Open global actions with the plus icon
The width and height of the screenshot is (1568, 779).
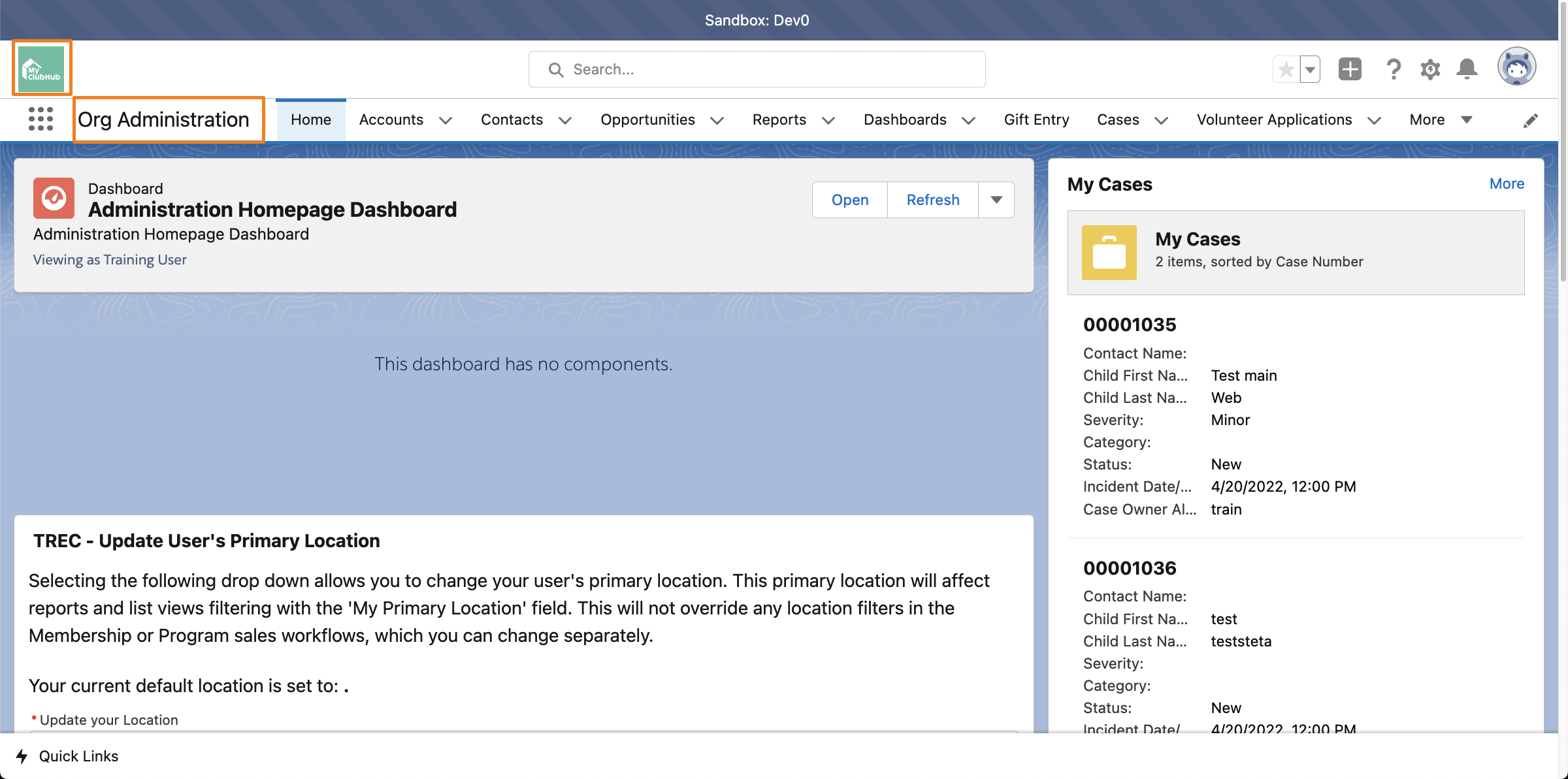pos(1350,69)
